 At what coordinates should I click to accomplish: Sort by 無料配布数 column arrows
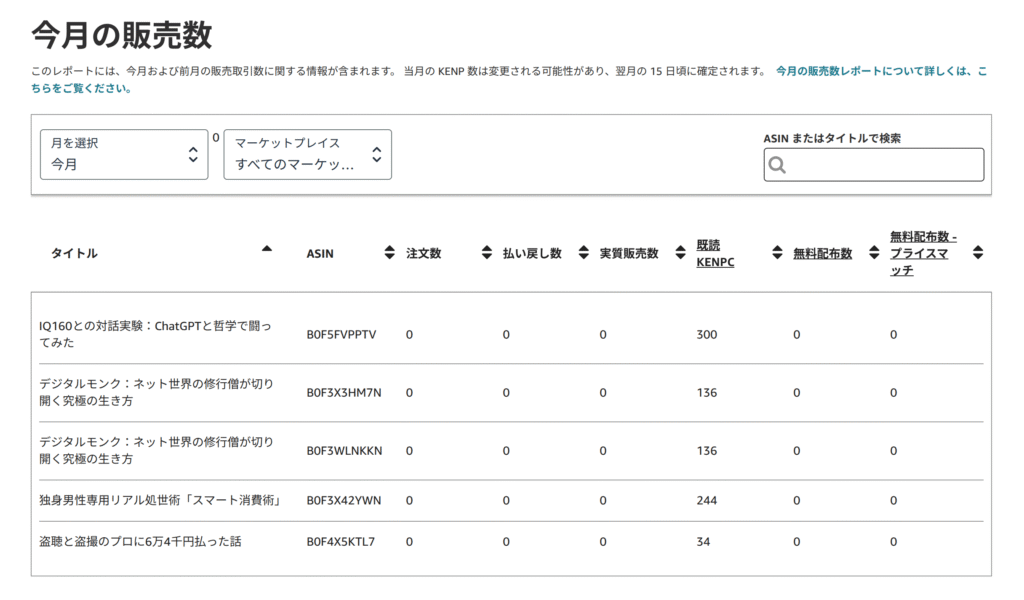coord(874,253)
